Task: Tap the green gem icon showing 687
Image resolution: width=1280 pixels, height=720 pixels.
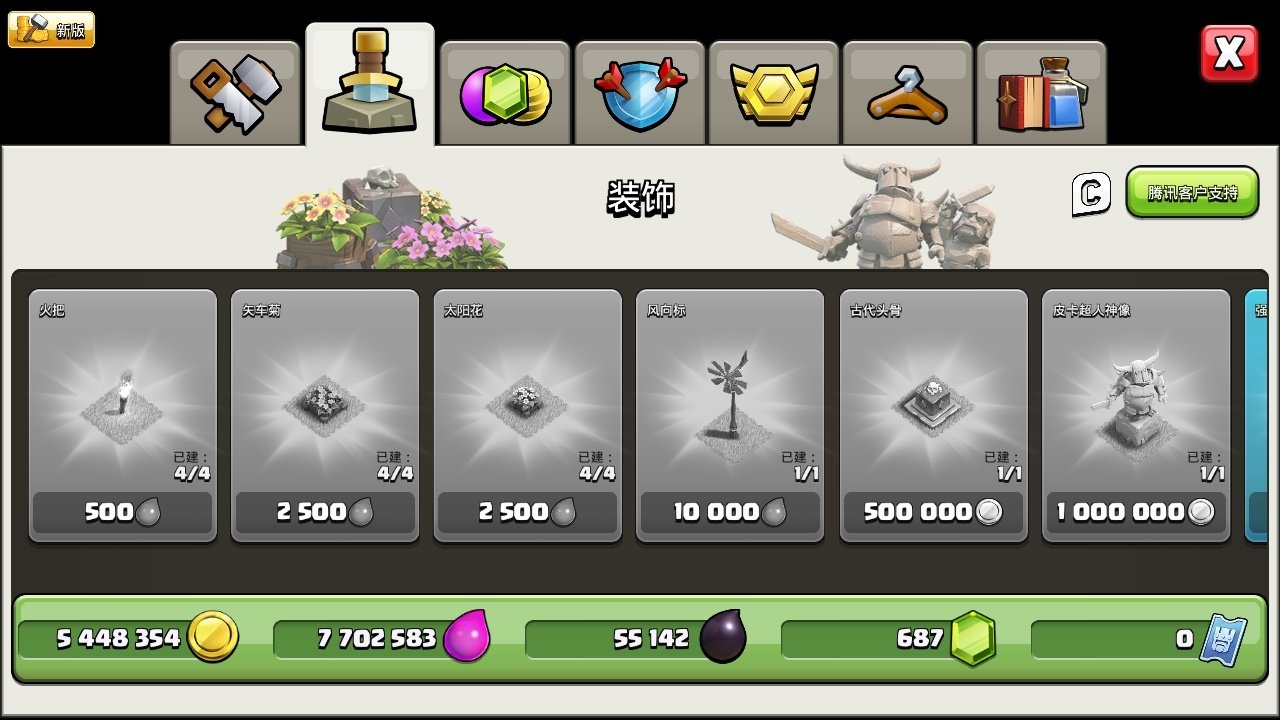Action: coord(973,638)
